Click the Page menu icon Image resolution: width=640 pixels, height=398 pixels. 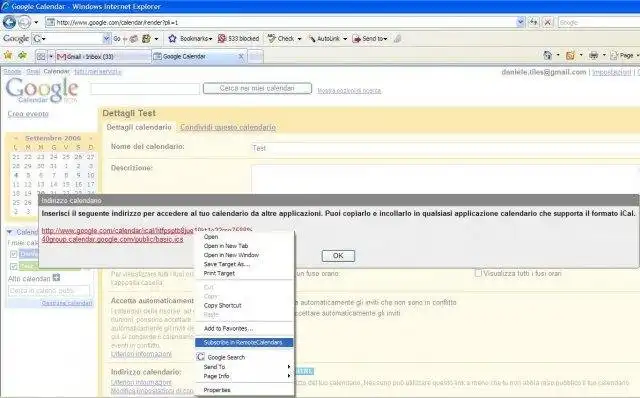tap(613, 56)
